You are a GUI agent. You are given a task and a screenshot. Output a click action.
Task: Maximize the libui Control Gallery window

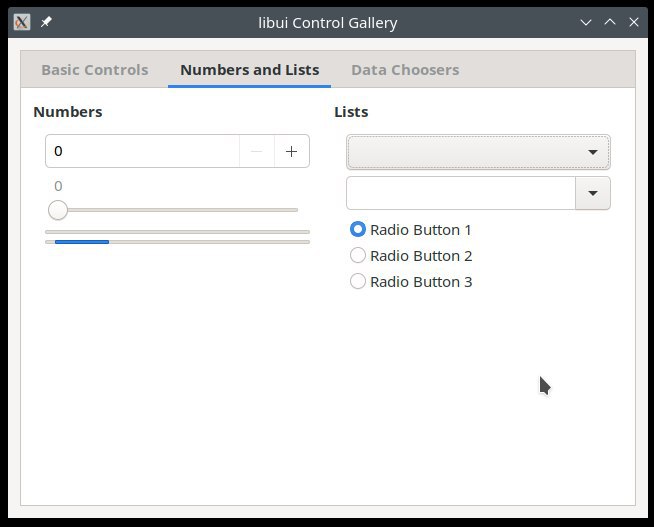610,22
